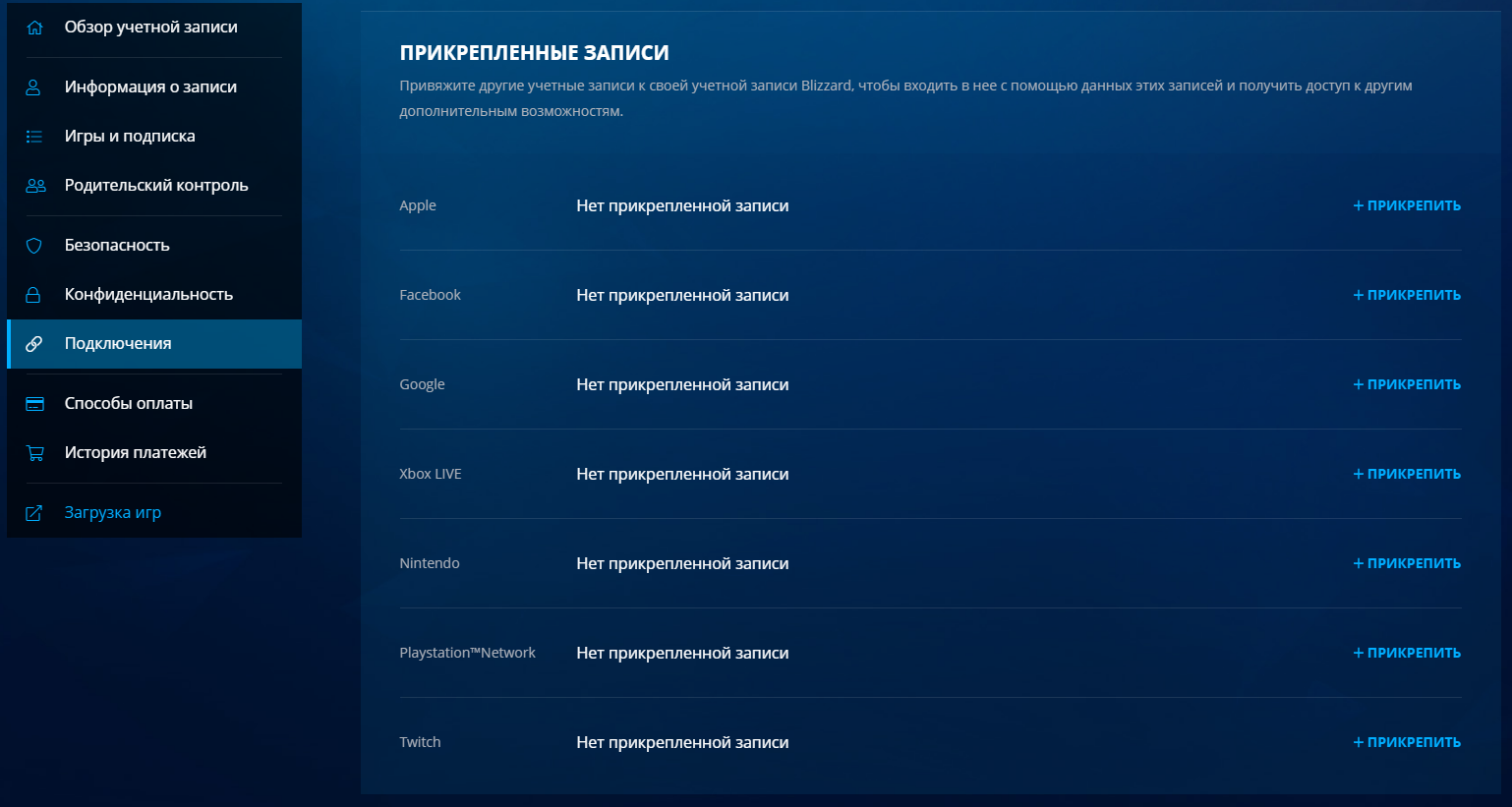Click Нет прикрепленной записи in Apple row
This screenshot has width=1512, height=807.
click(682, 206)
